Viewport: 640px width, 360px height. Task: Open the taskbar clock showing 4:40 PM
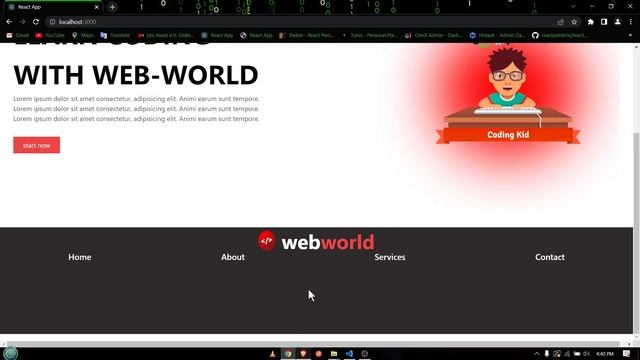(x=604, y=354)
